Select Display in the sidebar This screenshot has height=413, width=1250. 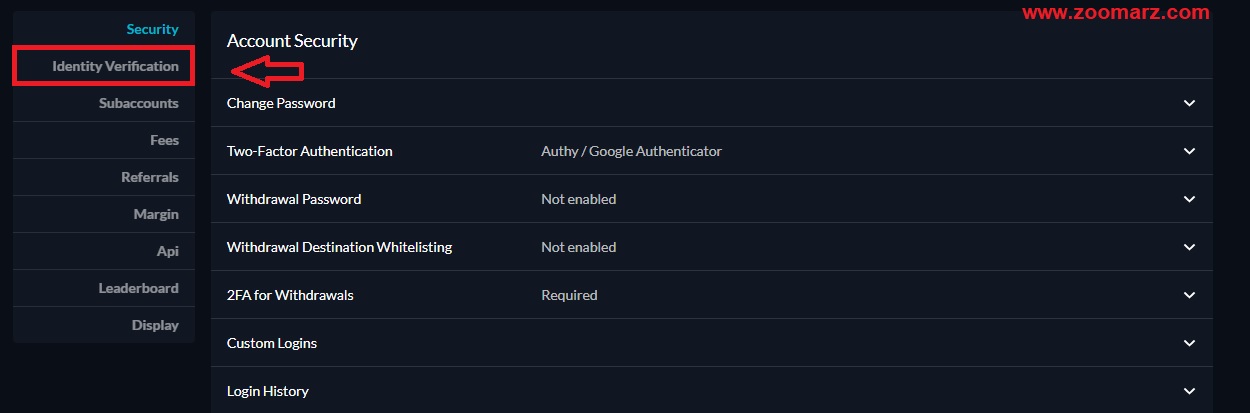[155, 325]
